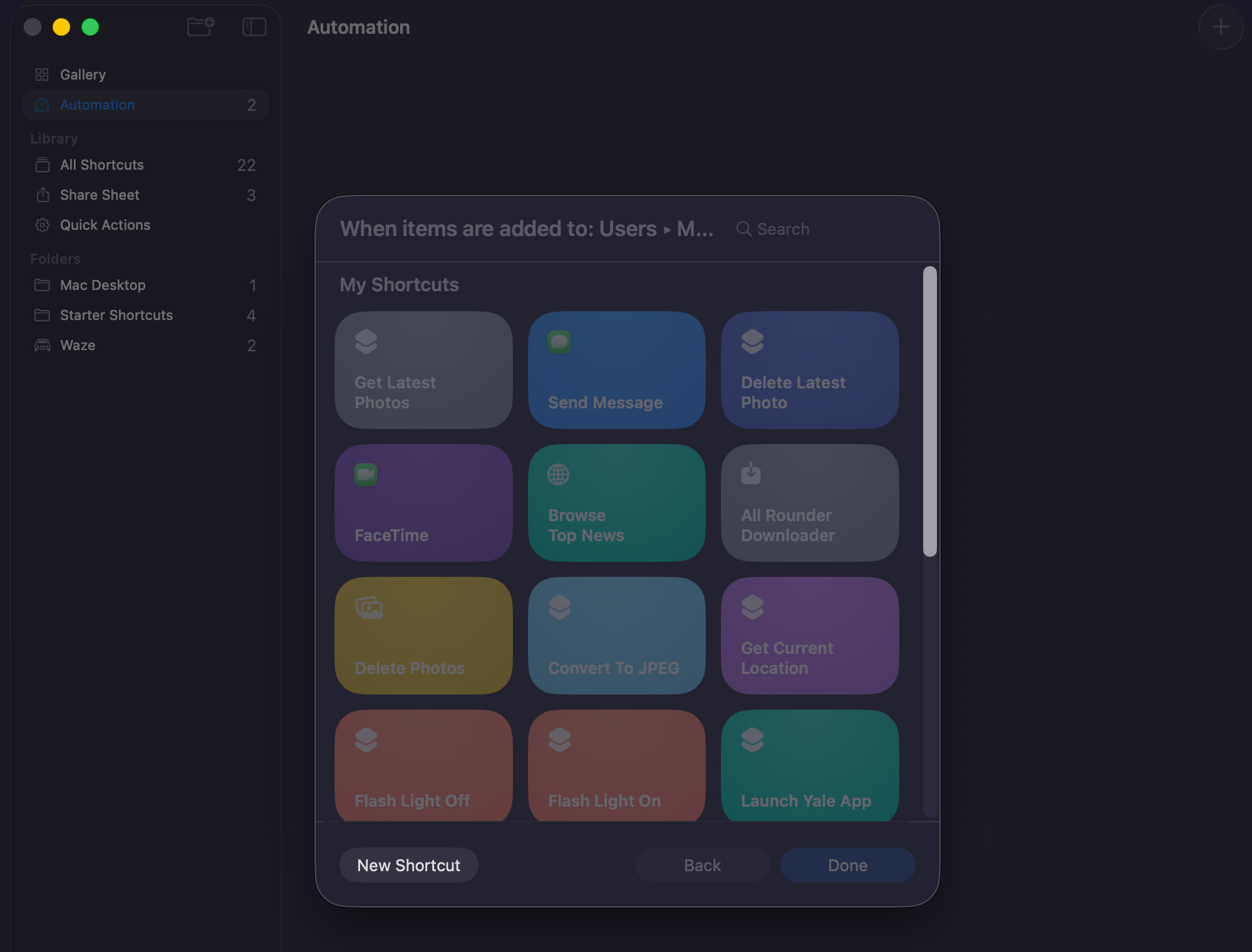The image size is (1252, 952).
Task: Click the plus icon to add a shortcut
Action: (x=1220, y=27)
